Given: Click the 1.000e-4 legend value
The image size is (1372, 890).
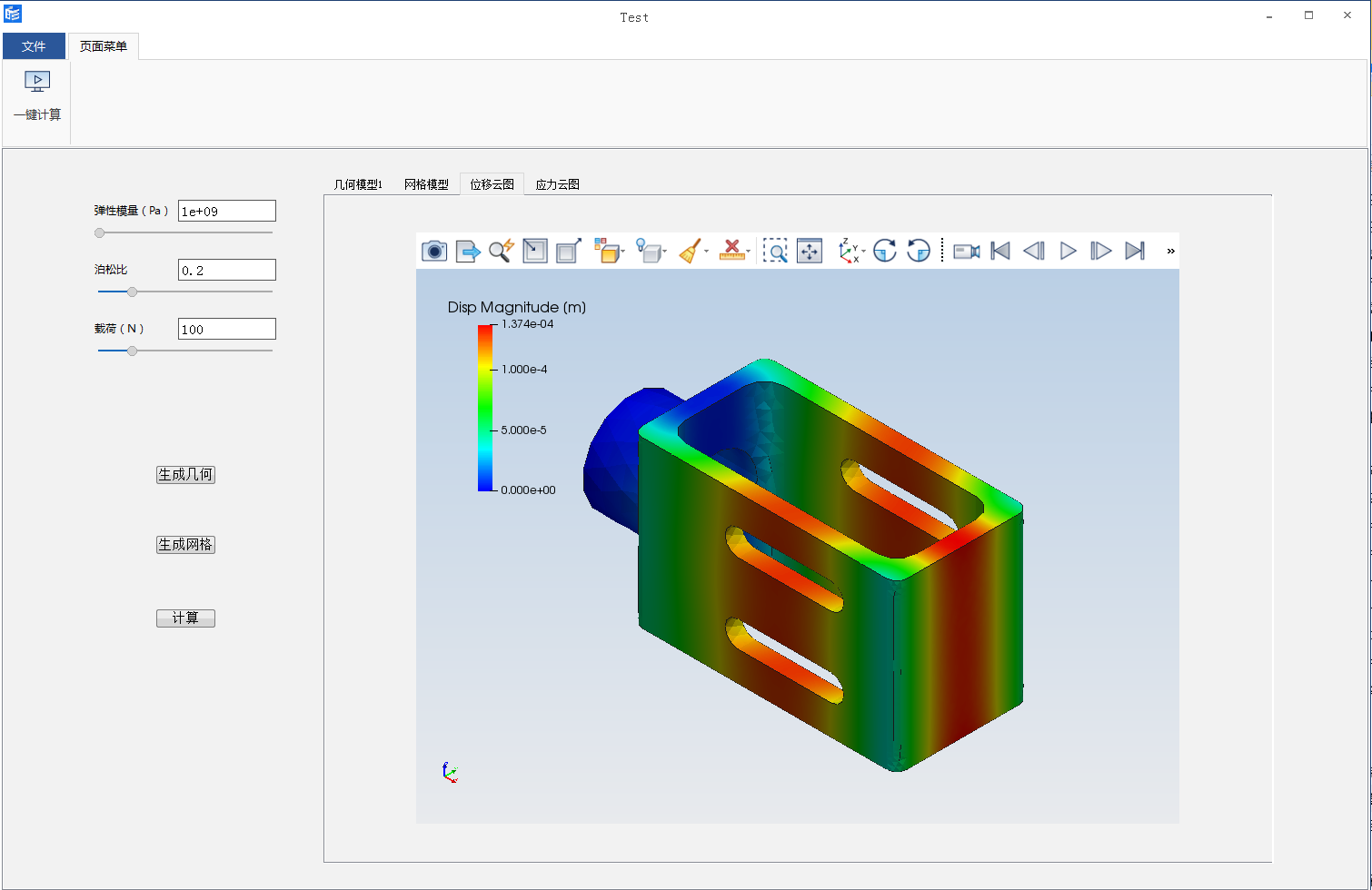Looking at the screenshot, I should (524, 370).
